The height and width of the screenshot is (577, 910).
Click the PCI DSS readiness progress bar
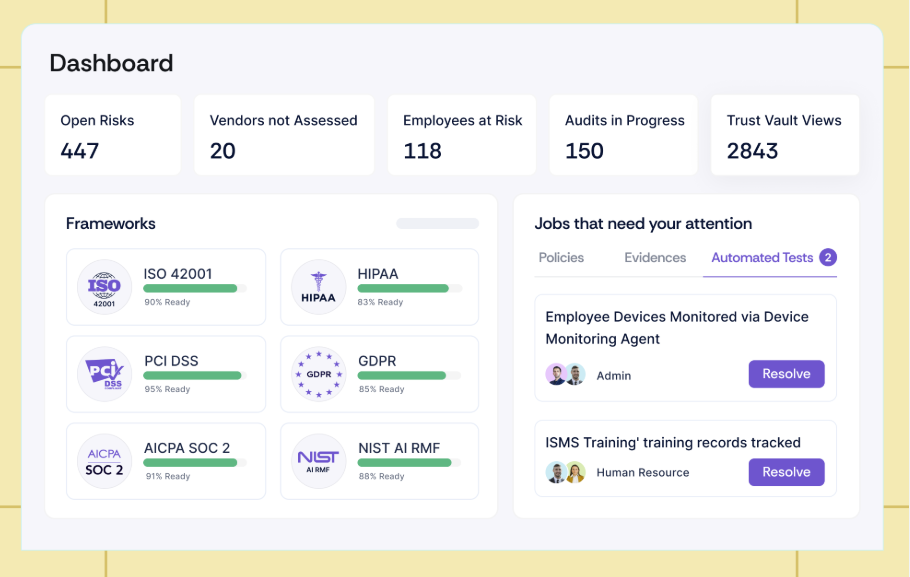pyautogui.click(x=195, y=376)
